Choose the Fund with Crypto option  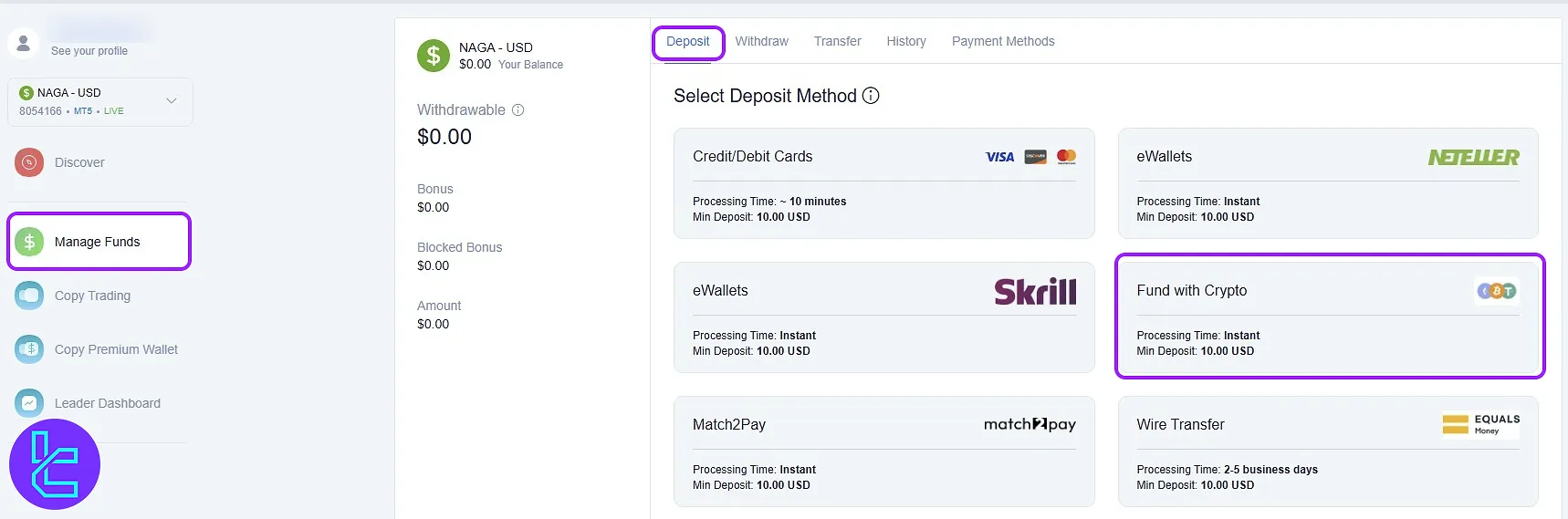pyautogui.click(x=1328, y=317)
